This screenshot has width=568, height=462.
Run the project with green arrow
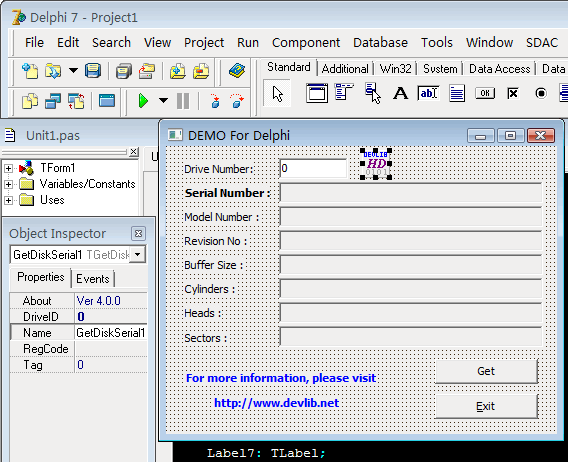pos(143,101)
